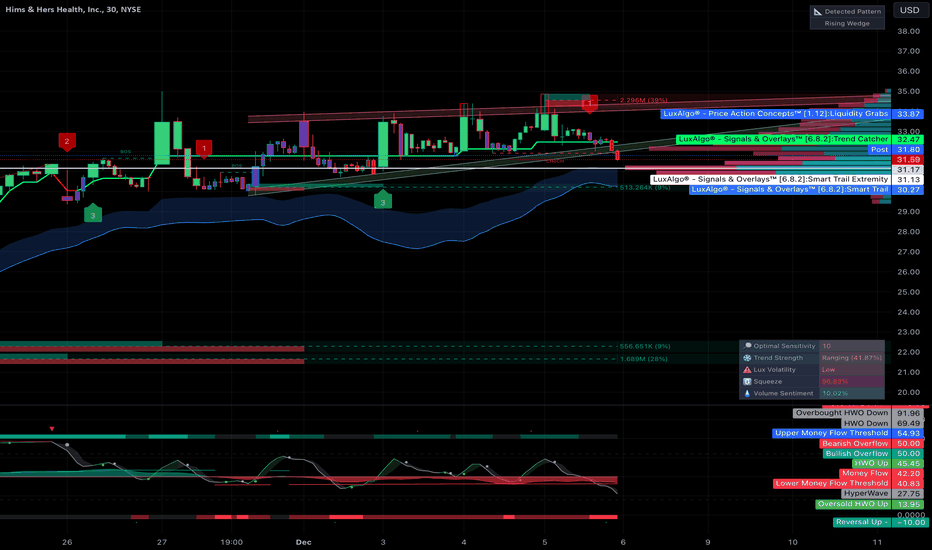Click the Optimal Sensitivity value 10
Image resolution: width=932 pixels, height=550 pixels.
(827, 346)
